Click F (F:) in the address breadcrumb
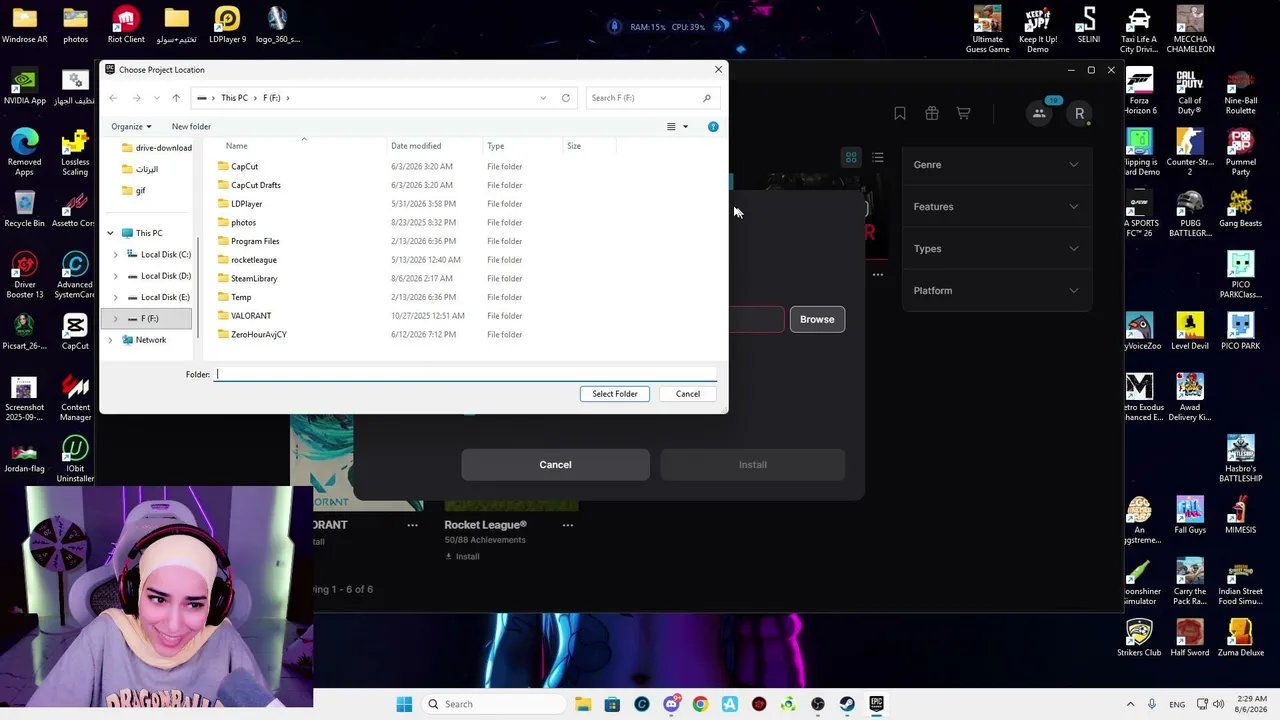1280x720 pixels. [271, 98]
